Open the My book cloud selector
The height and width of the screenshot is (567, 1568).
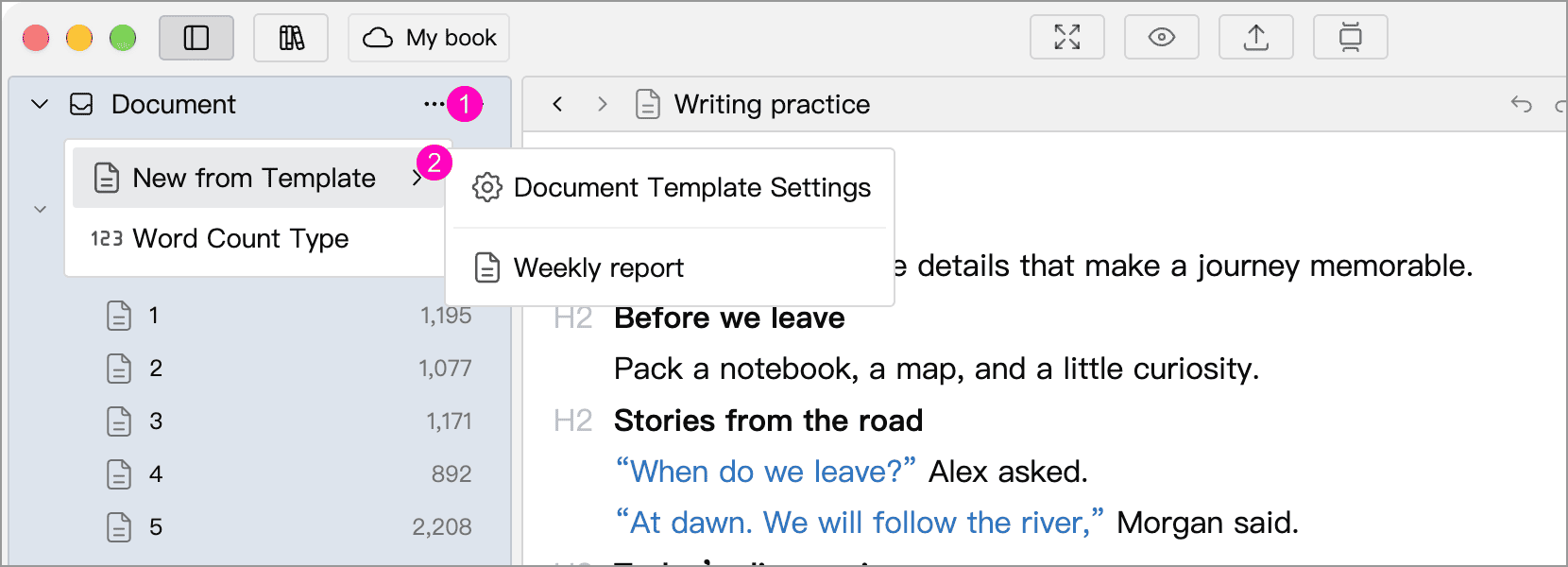tap(429, 38)
